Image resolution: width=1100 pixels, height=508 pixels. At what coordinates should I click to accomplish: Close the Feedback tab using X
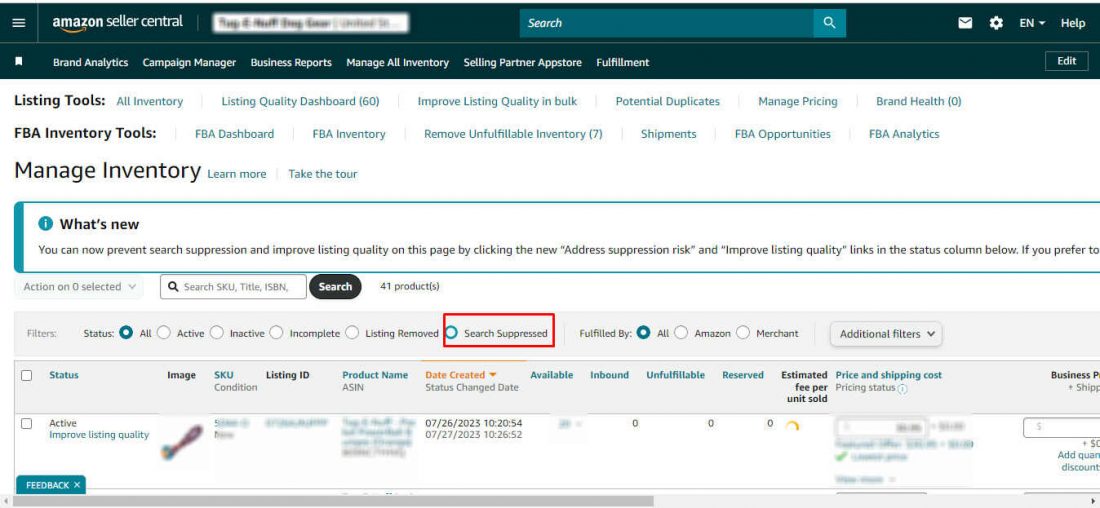77,485
